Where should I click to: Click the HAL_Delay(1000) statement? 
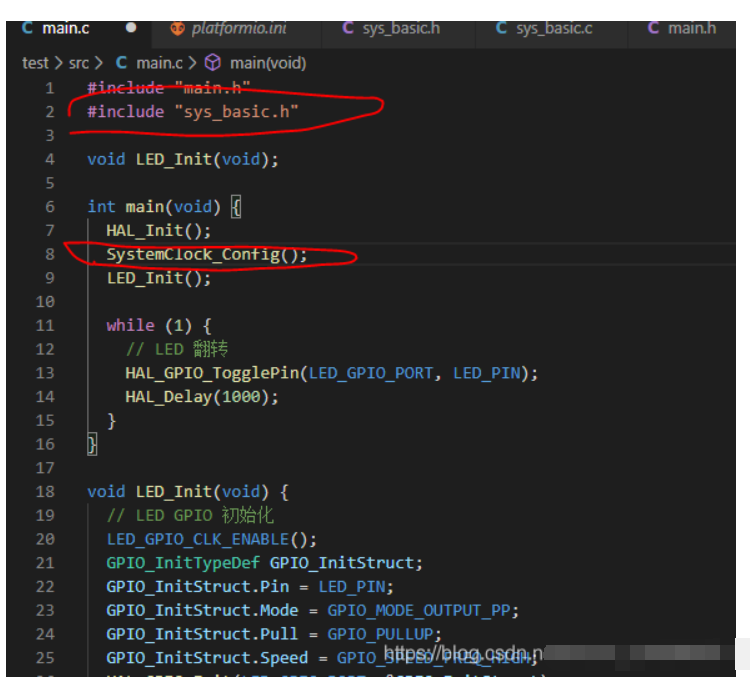coord(201,396)
